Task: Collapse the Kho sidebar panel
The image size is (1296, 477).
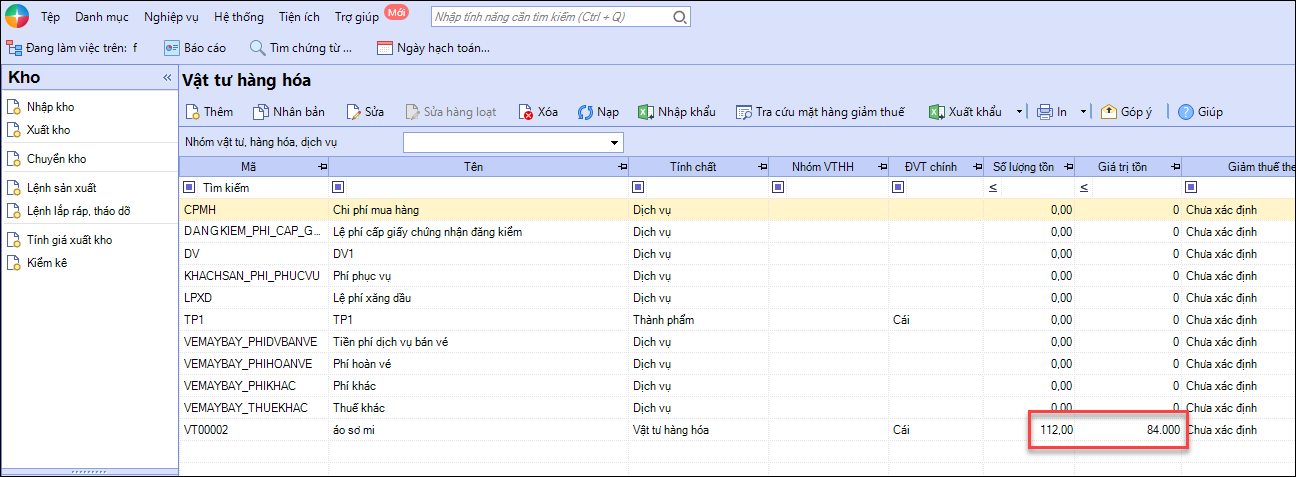Action: click(167, 77)
